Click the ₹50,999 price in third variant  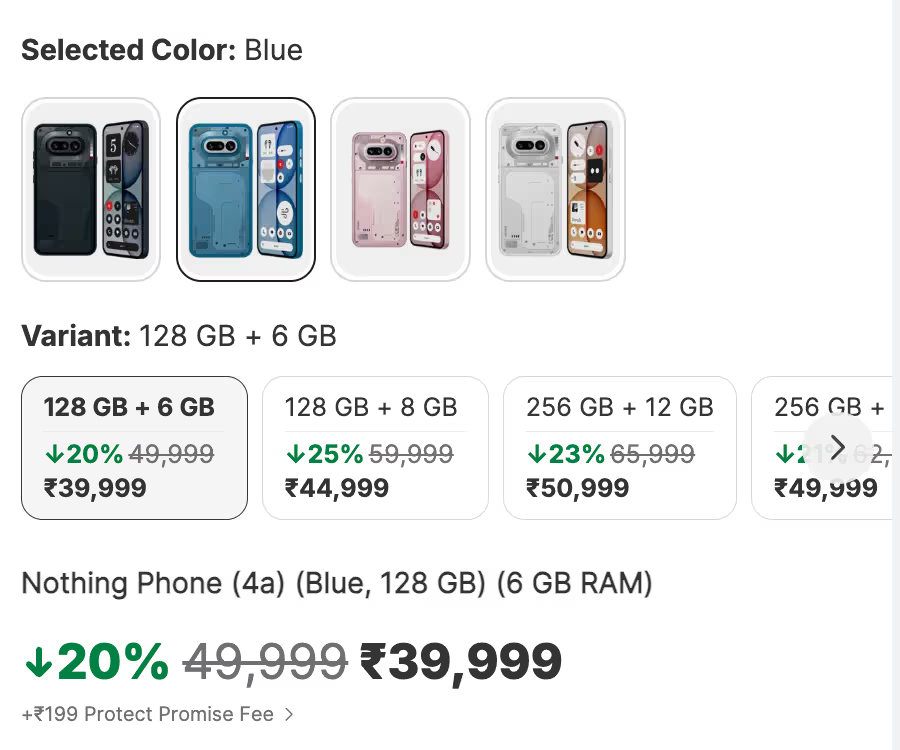click(x=578, y=488)
